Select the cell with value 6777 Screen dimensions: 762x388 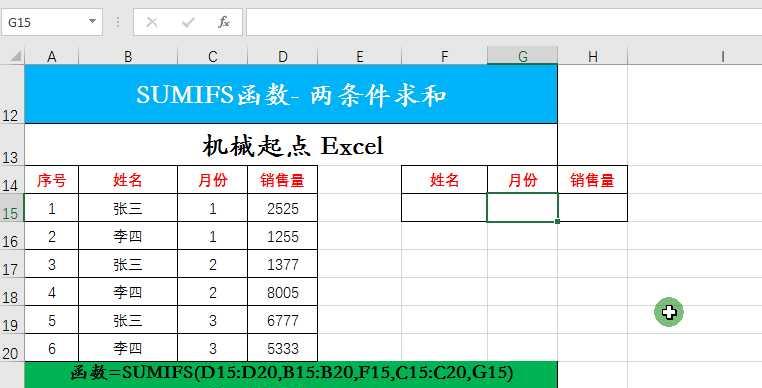[282, 319]
